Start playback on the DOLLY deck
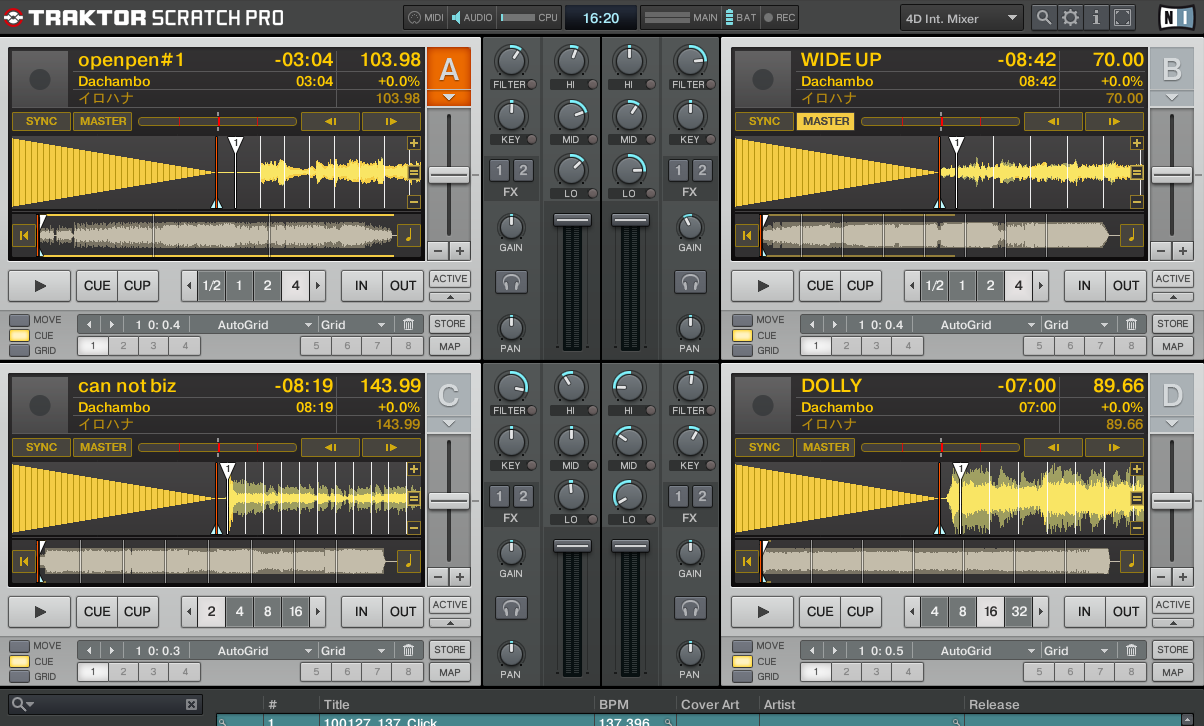This screenshot has width=1204, height=726. (x=763, y=611)
